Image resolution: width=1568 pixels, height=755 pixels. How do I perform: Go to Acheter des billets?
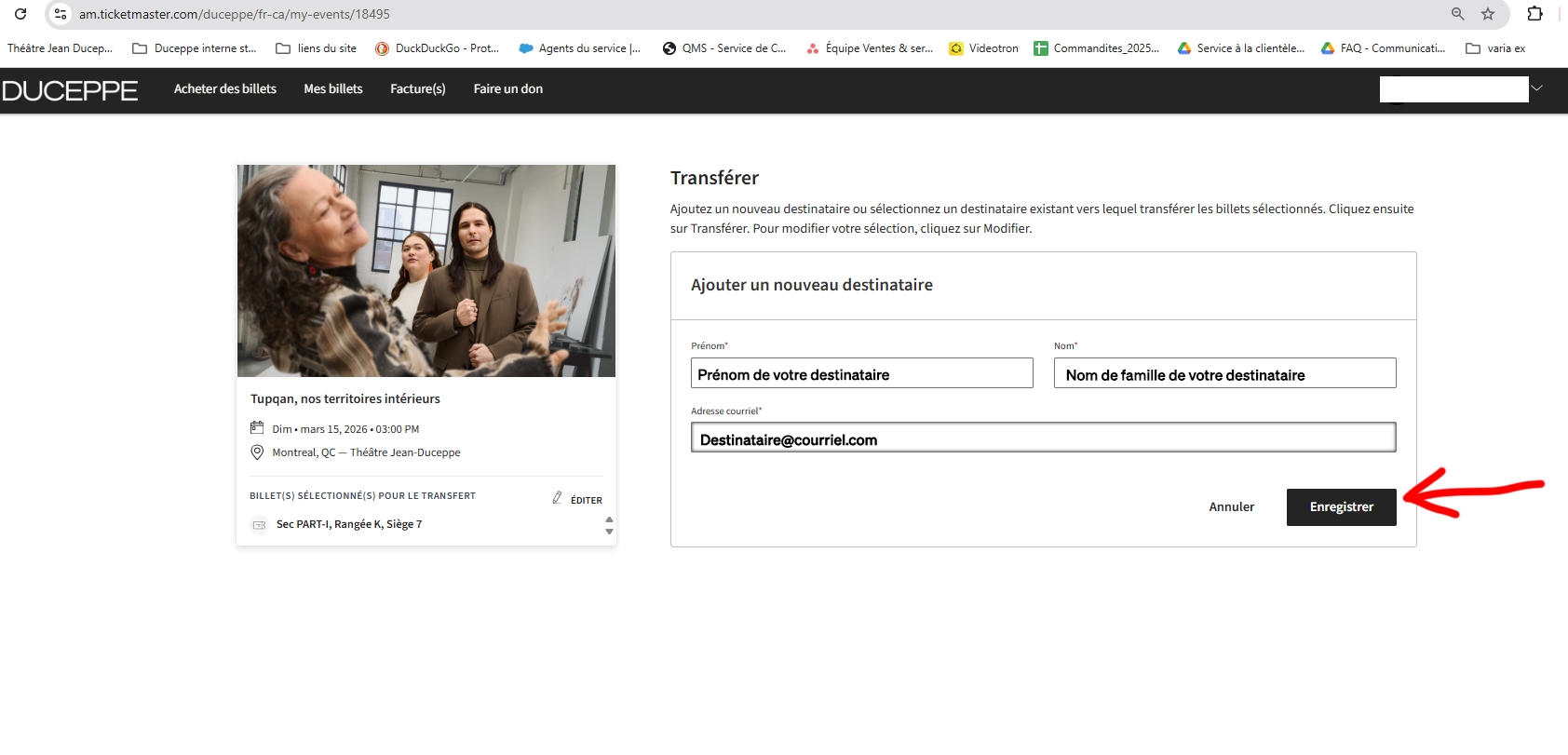coord(225,89)
